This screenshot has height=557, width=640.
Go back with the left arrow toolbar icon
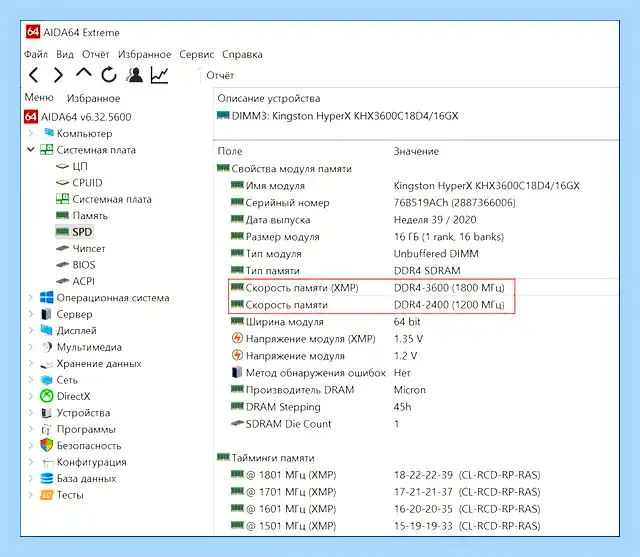point(34,75)
